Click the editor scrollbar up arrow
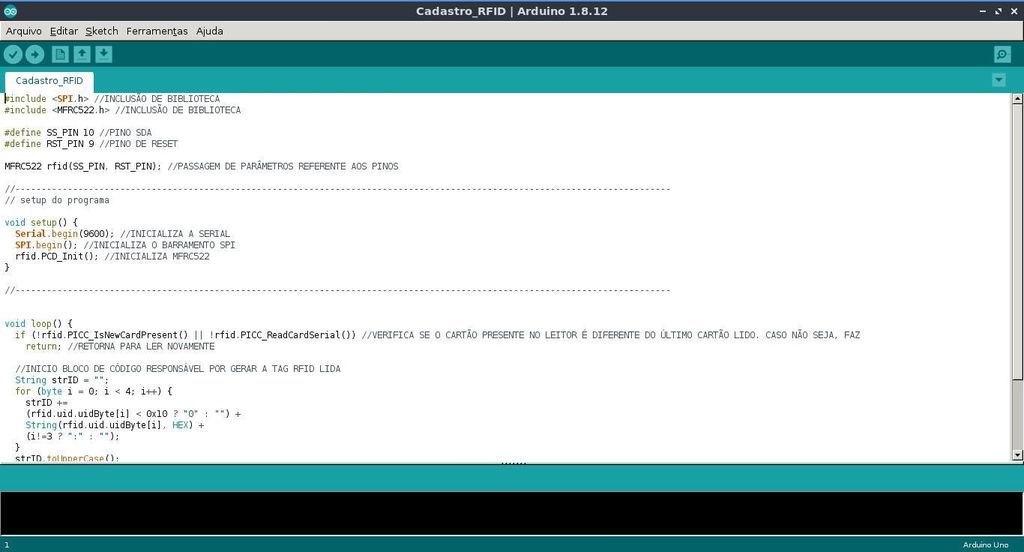Viewport: 1024px width, 552px height. click(1017, 99)
